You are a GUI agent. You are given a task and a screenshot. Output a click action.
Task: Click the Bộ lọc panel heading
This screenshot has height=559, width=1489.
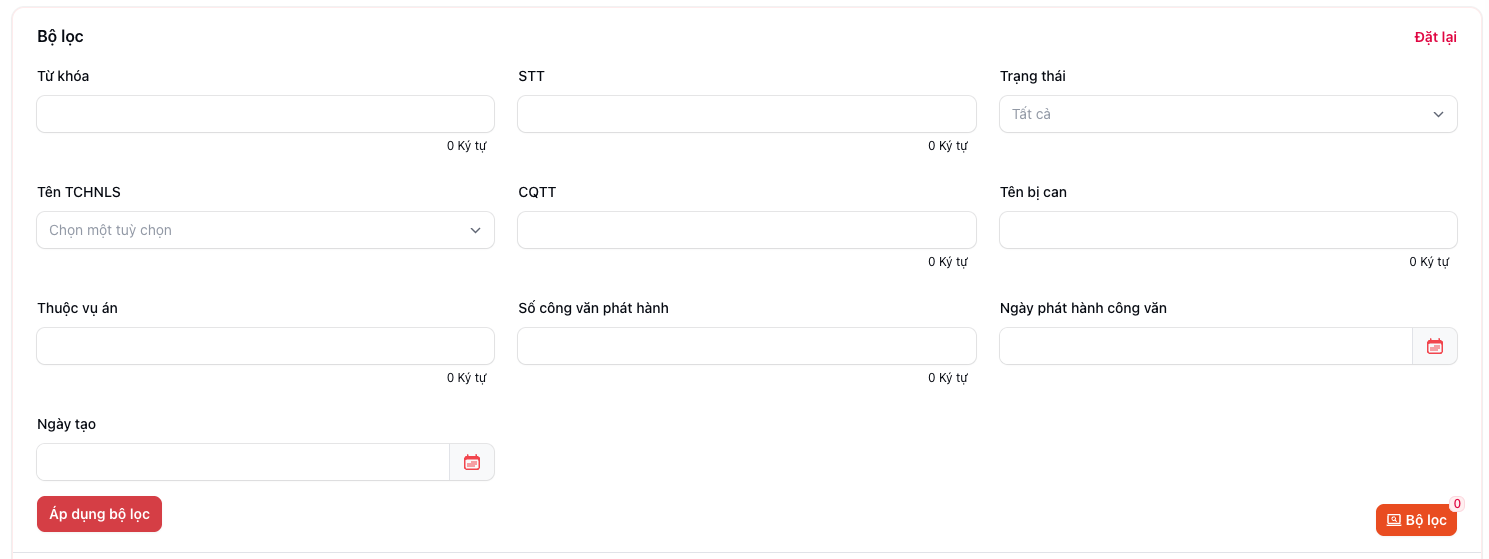[60, 37]
